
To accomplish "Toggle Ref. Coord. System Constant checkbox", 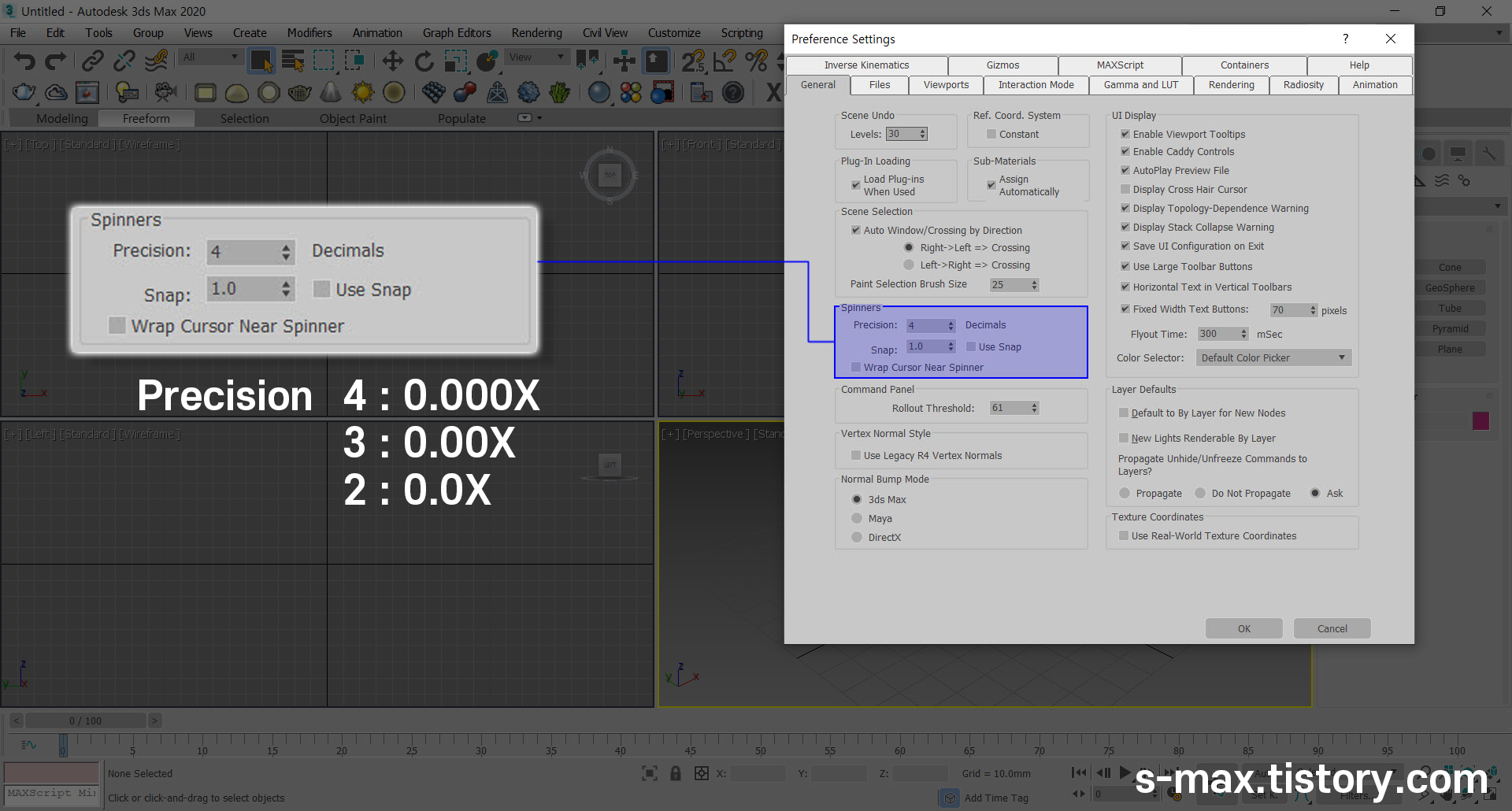I will [991, 134].
